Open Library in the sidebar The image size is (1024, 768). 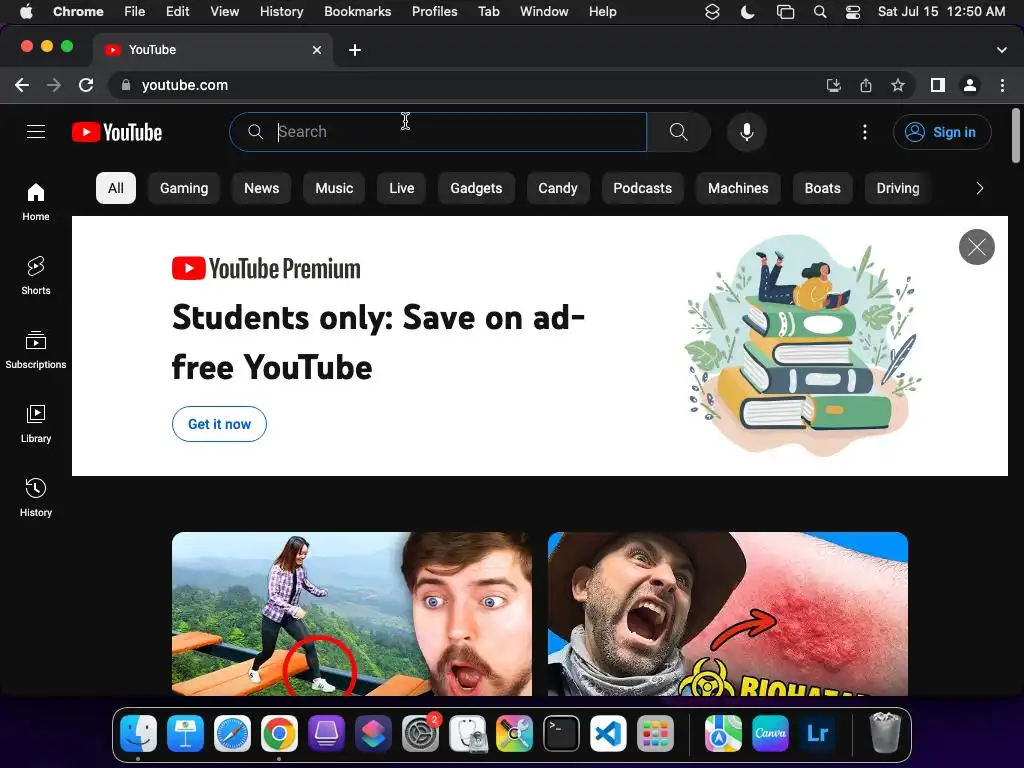36,424
